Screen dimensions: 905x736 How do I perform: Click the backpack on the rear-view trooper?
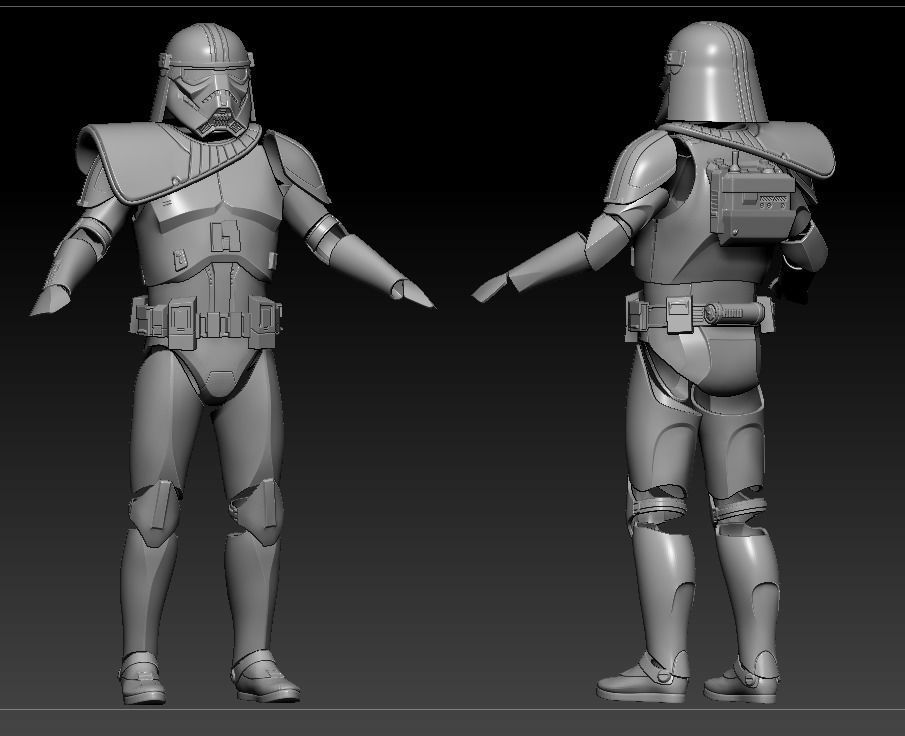coord(751,198)
